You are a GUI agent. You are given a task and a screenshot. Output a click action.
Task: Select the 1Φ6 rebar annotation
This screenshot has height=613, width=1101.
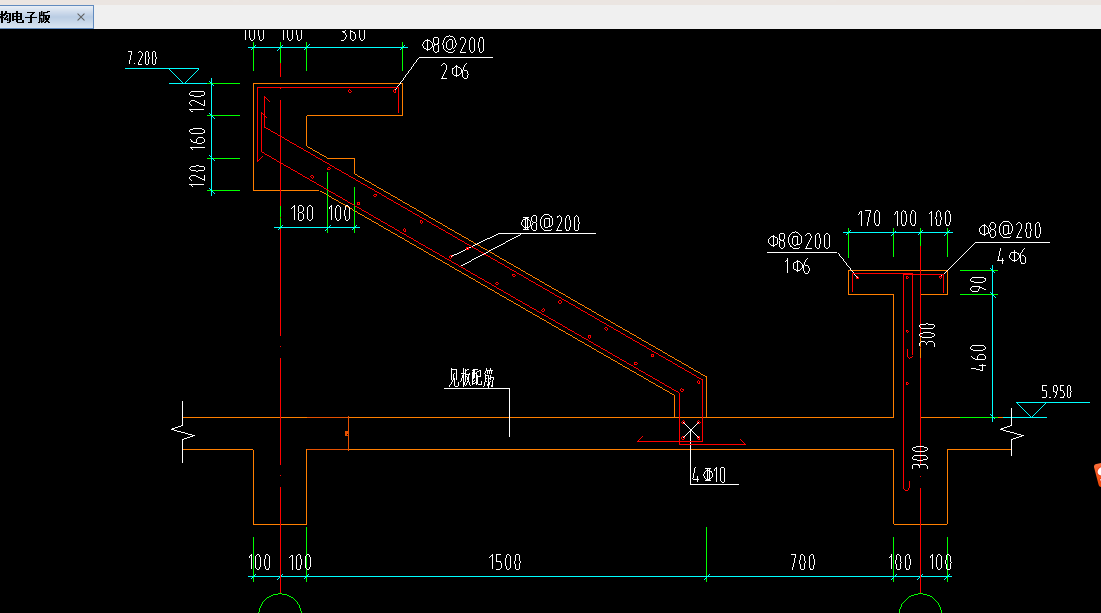point(797,267)
